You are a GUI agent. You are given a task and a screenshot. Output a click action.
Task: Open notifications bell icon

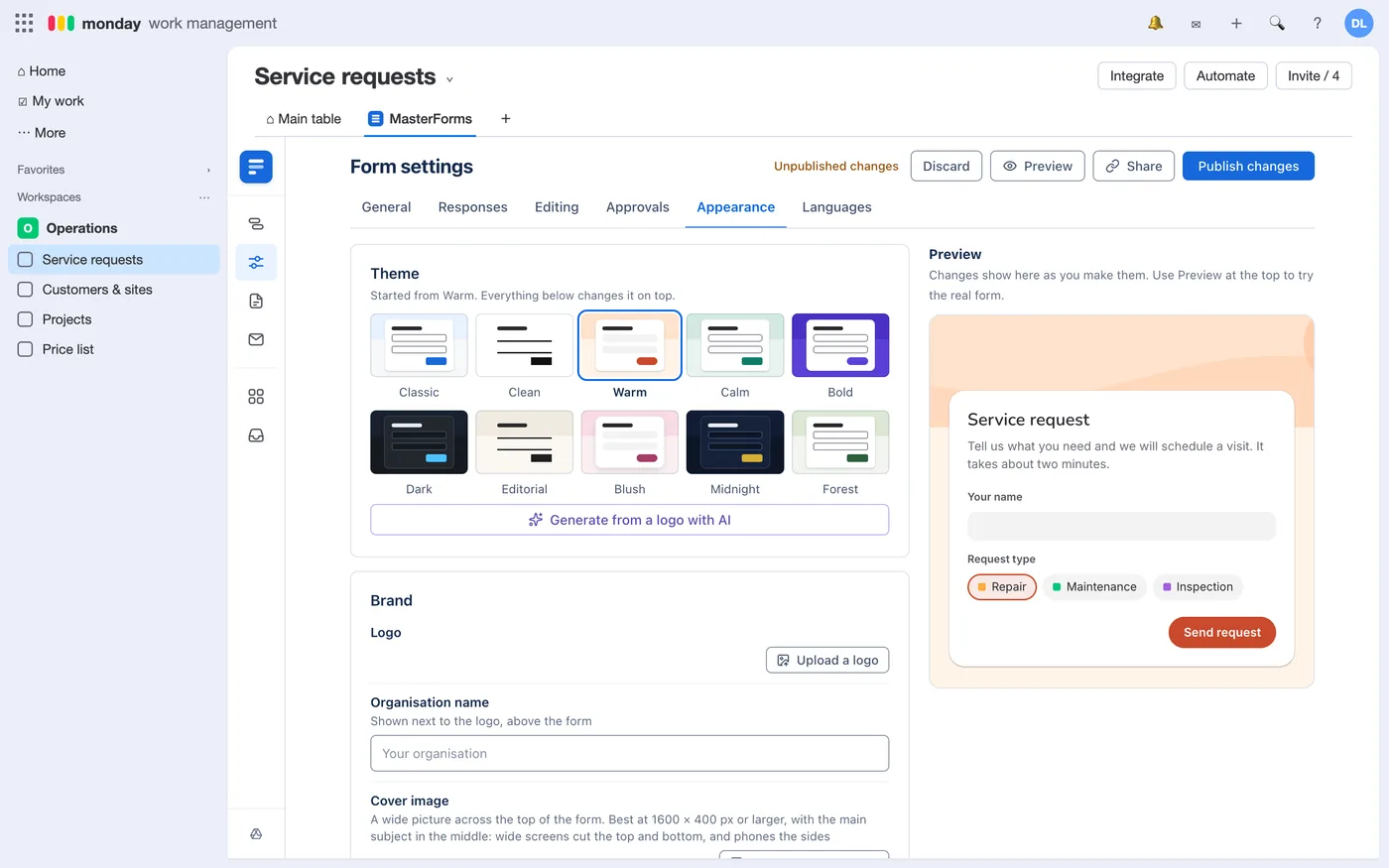(x=1155, y=23)
